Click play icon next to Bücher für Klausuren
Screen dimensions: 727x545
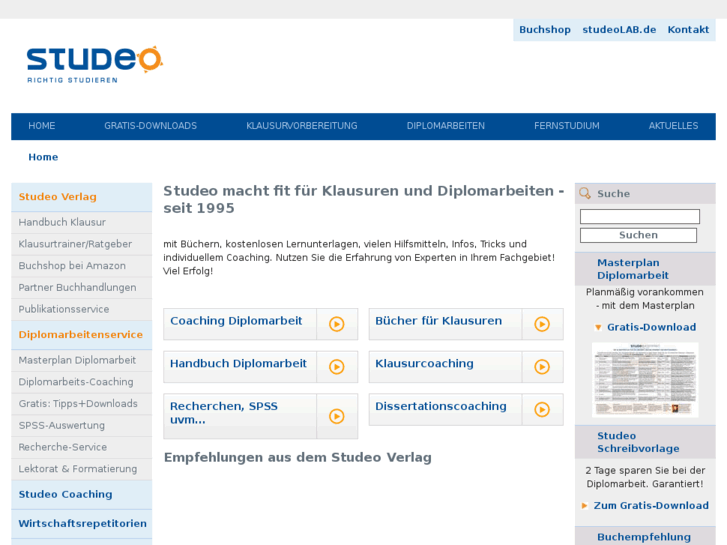click(542, 324)
